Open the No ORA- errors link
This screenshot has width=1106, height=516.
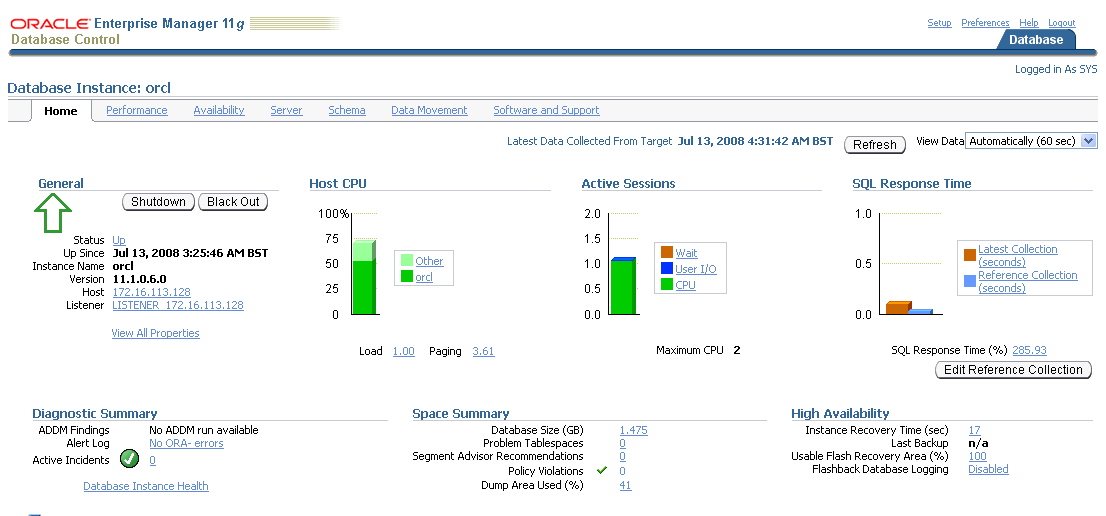[x=186, y=443]
